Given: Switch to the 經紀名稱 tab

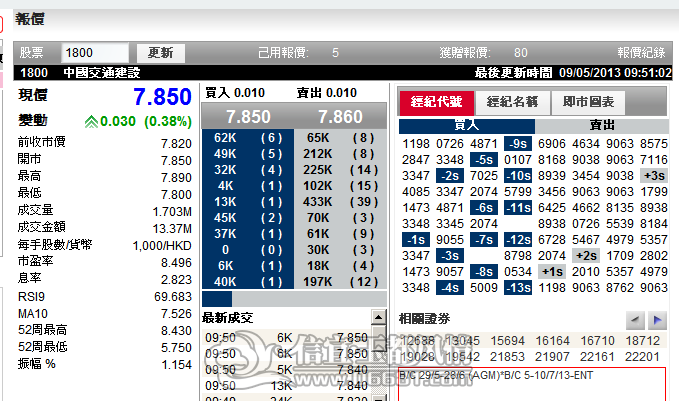Looking at the screenshot, I should [x=513, y=102].
